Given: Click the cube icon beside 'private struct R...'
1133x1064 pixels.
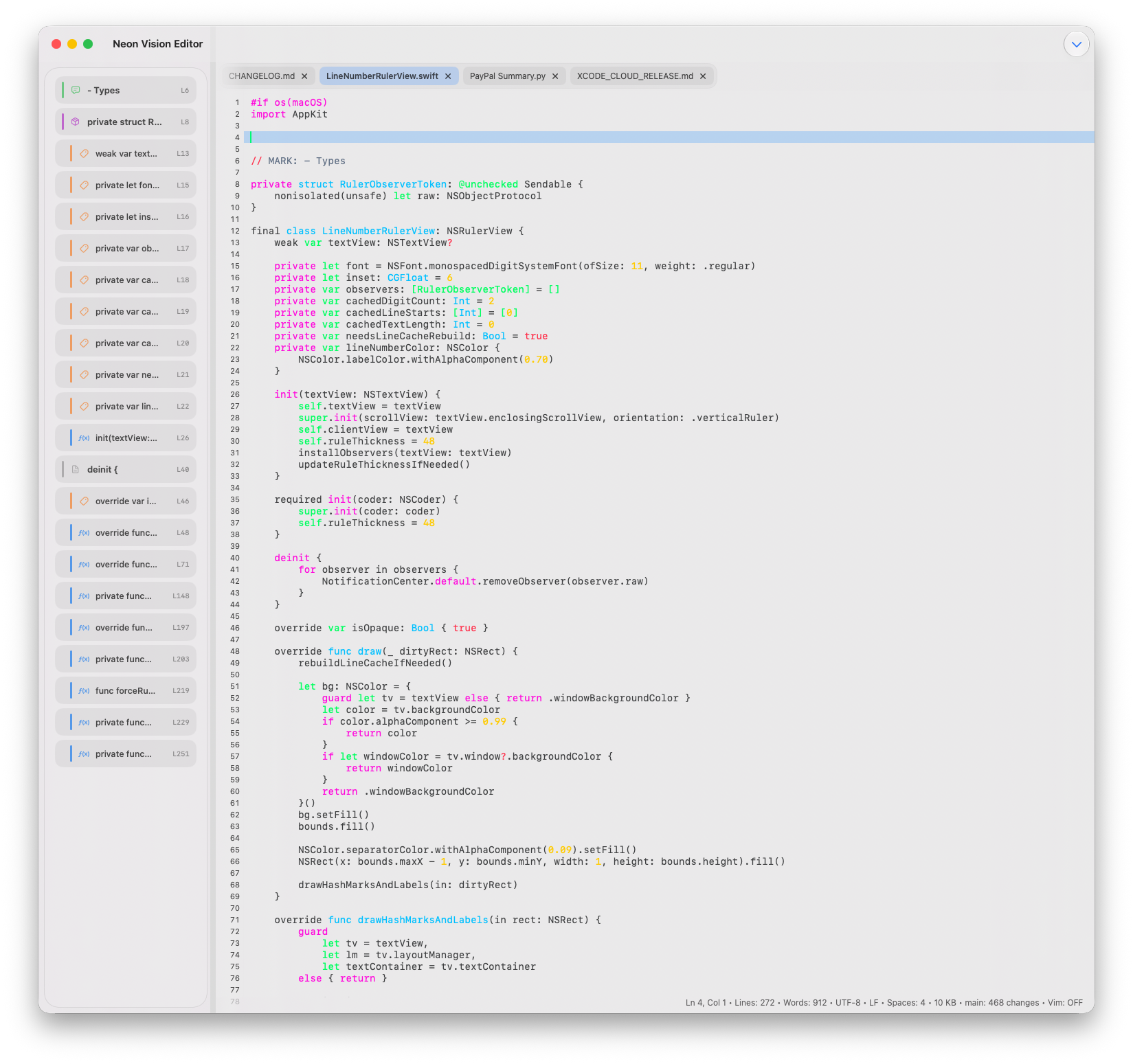Looking at the screenshot, I should [76, 122].
